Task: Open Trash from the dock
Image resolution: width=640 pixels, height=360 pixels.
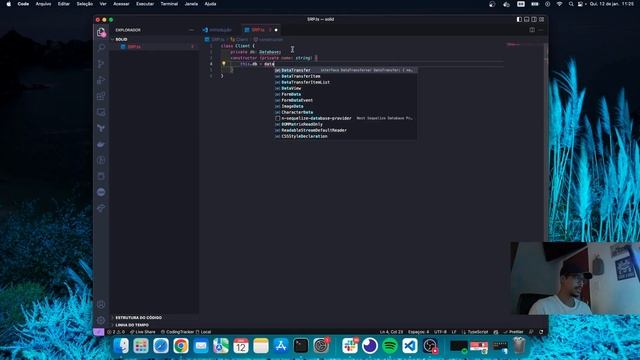Action: click(x=519, y=346)
